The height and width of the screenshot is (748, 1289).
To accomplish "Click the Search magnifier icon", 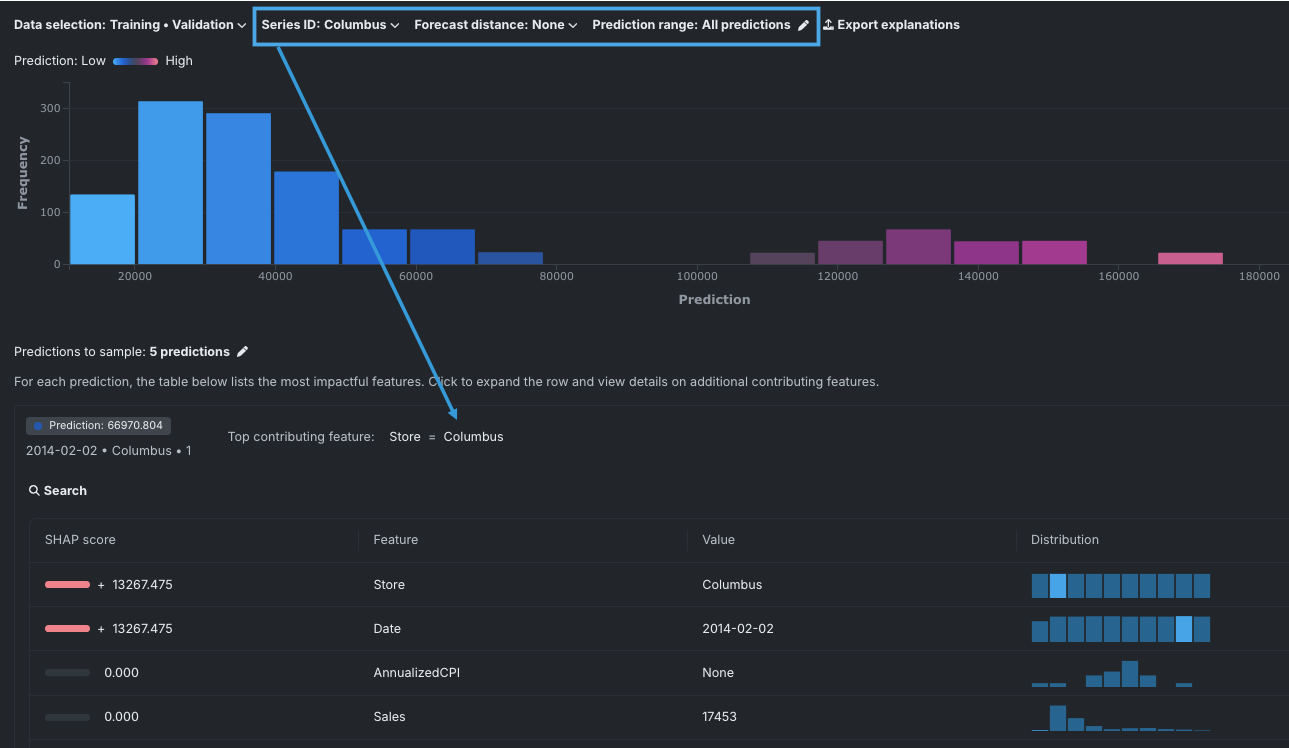I will point(34,491).
